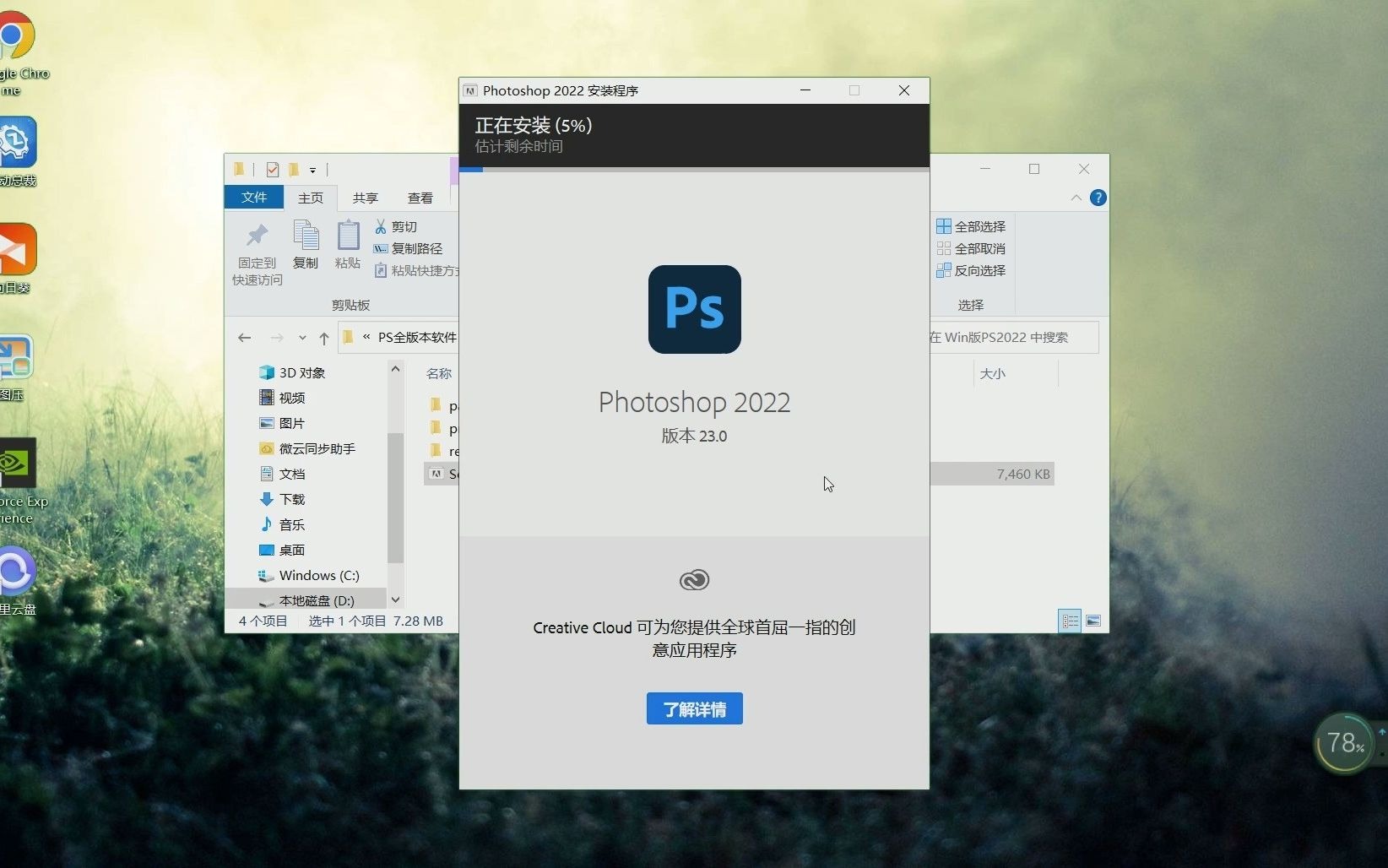Click the File Explorer back arrow

tap(245, 338)
